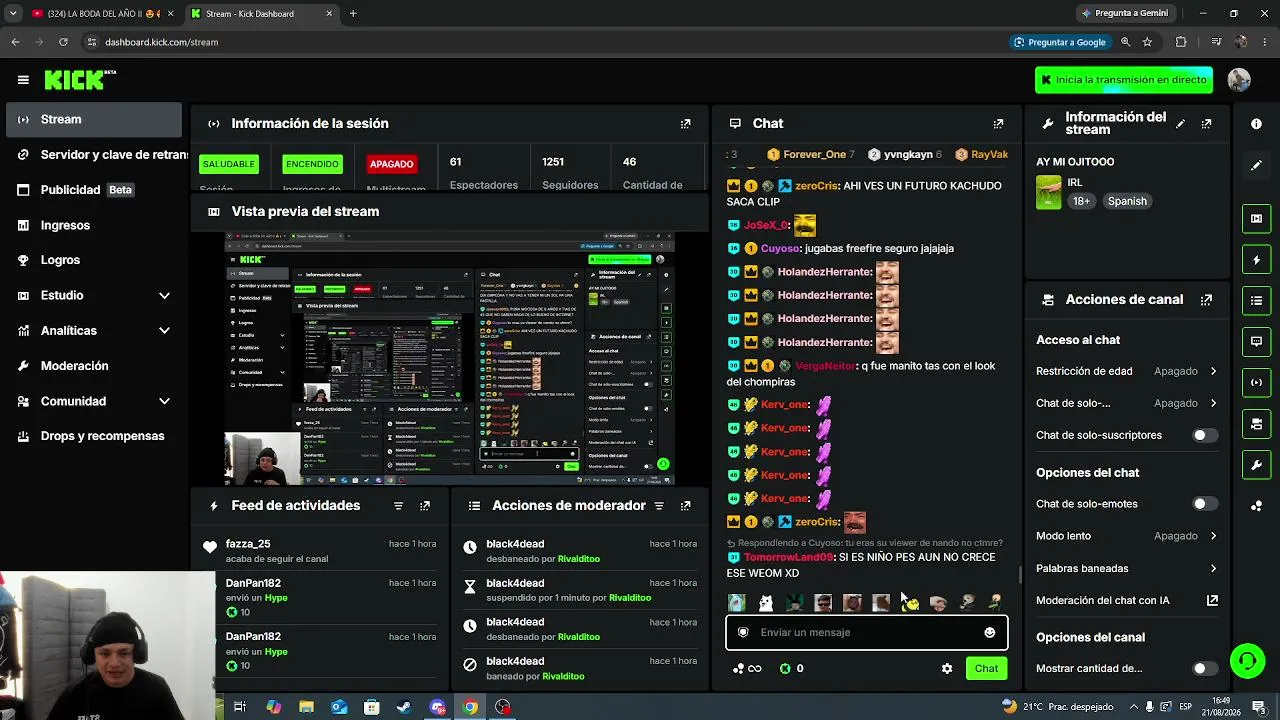Toggle moderator actions list widget in right rail
The width and height of the screenshot is (1280, 720).
(x=1256, y=301)
